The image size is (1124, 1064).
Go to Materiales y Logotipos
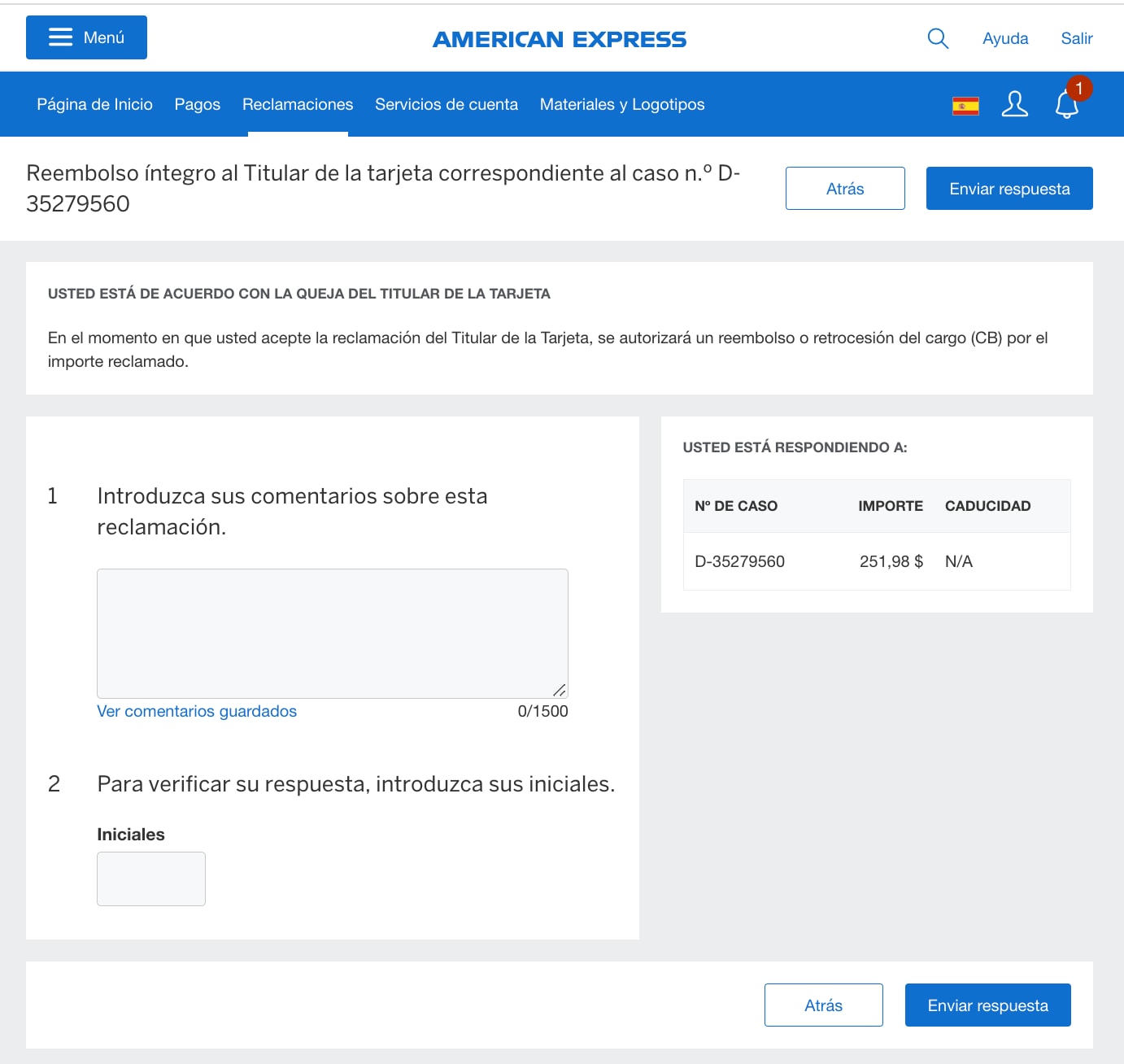[x=622, y=104]
